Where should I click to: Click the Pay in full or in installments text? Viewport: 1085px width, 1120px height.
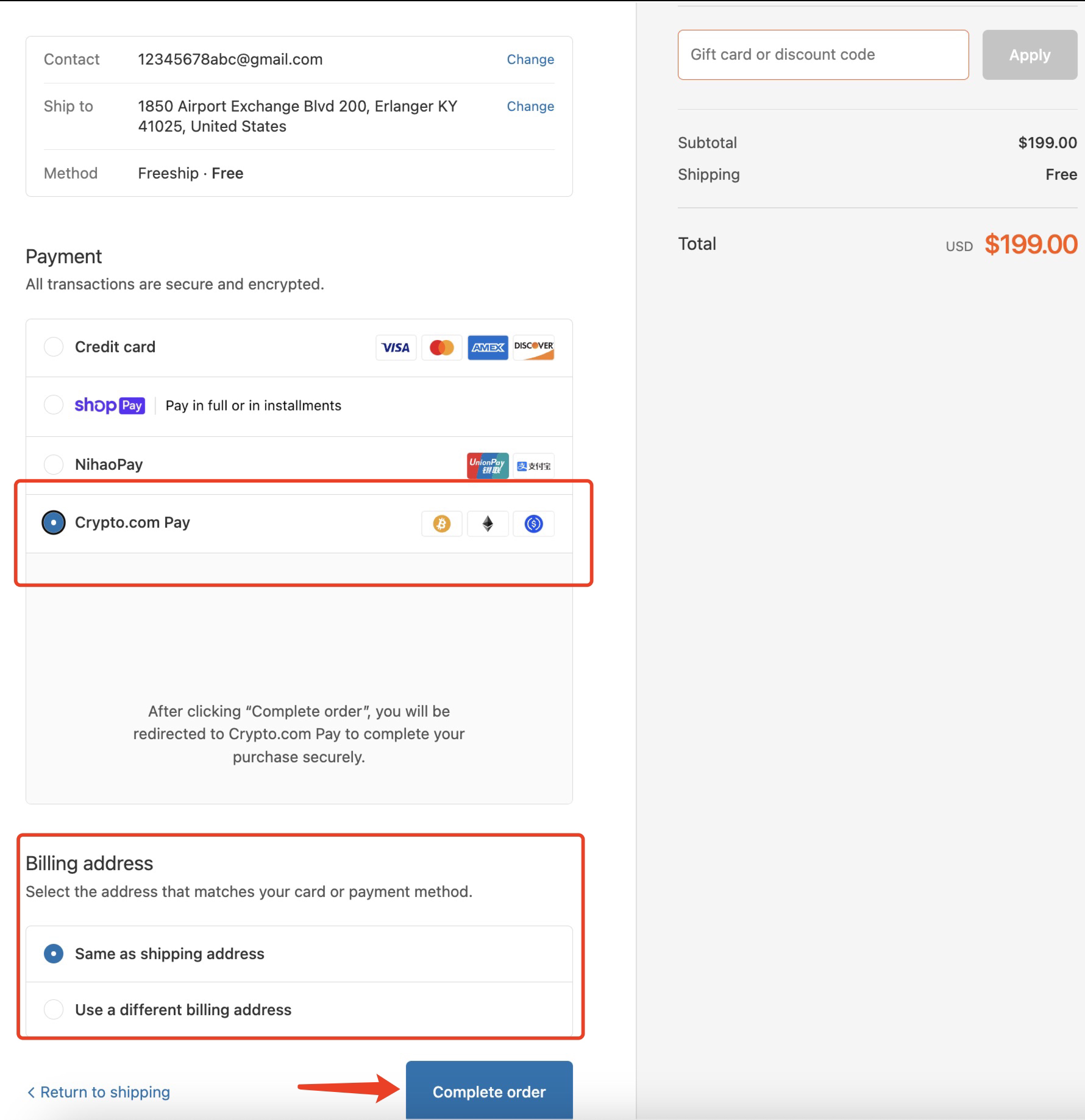point(254,406)
